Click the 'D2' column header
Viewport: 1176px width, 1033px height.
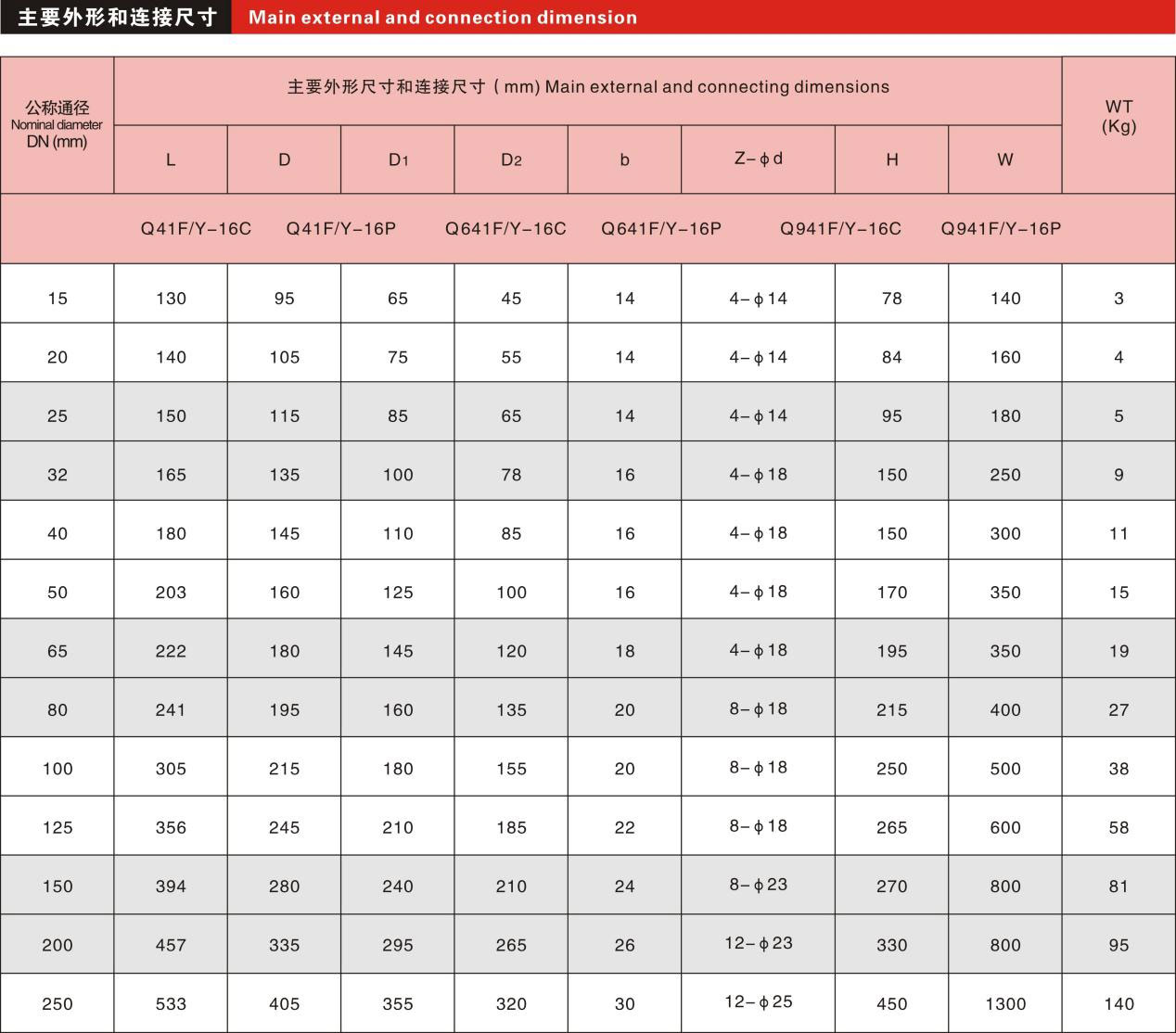point(511,159)
